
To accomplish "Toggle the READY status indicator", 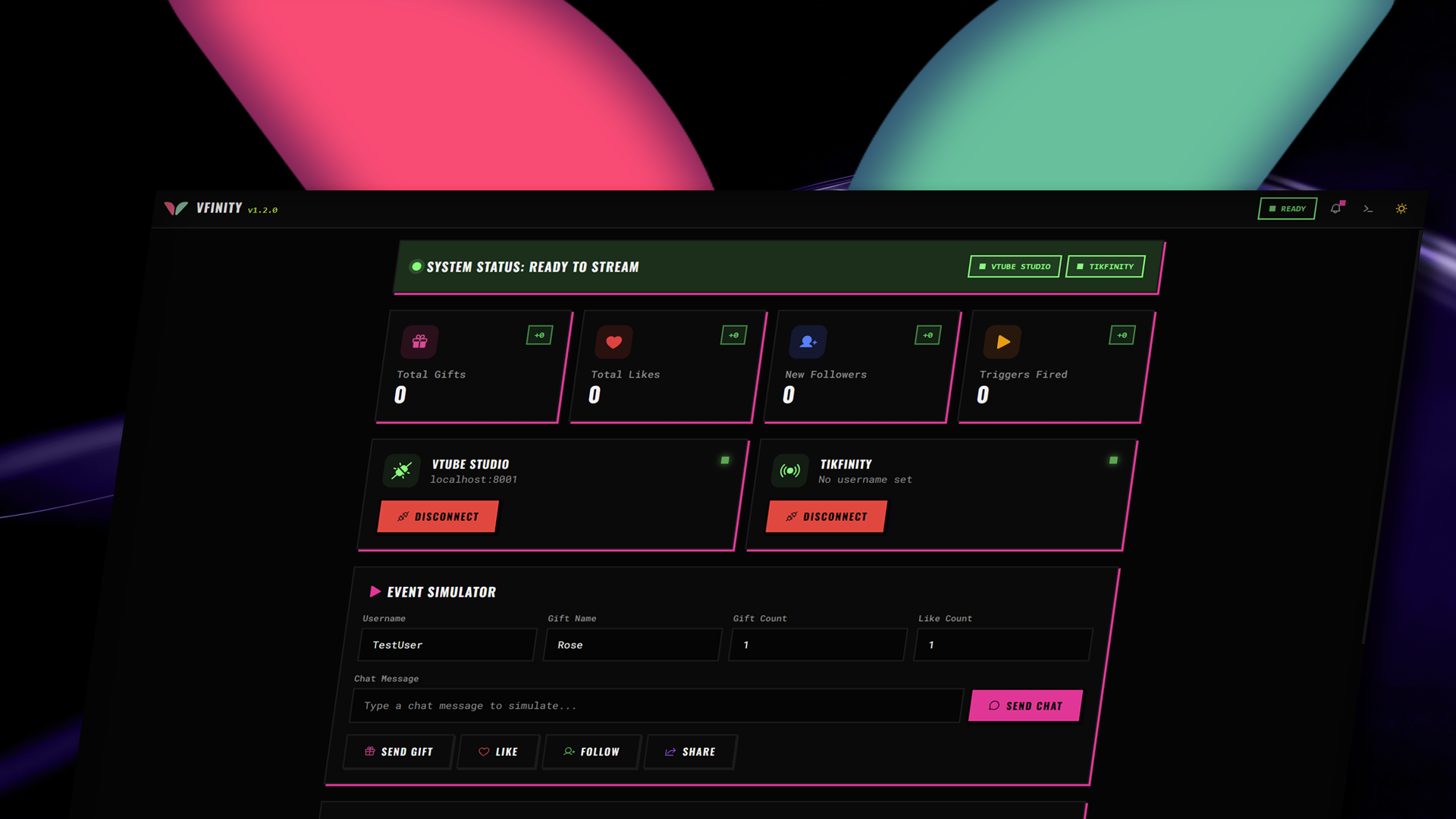I will [1287, 209].
